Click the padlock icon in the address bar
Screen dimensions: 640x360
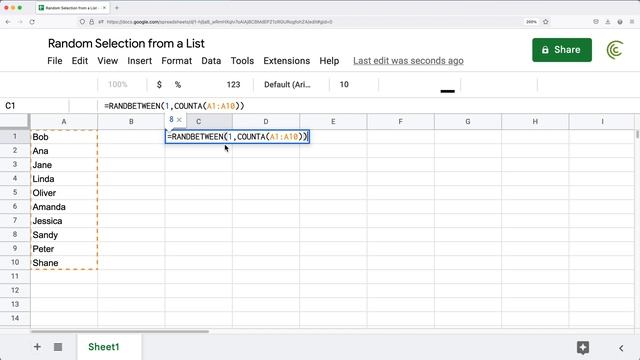coord(91,22)
